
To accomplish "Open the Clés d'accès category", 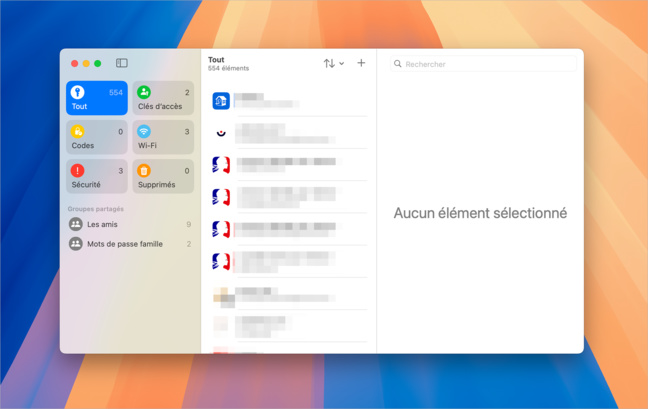I will coord(163,98).
